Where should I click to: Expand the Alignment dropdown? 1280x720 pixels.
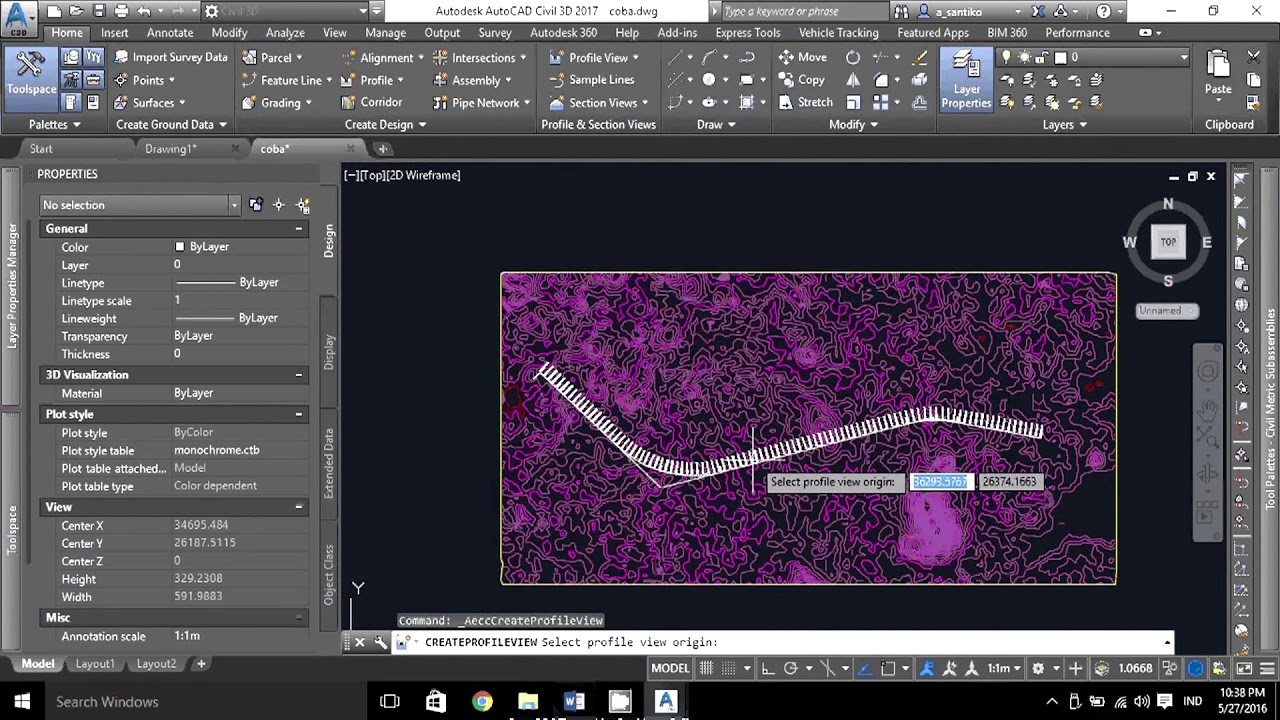[421, 57]
